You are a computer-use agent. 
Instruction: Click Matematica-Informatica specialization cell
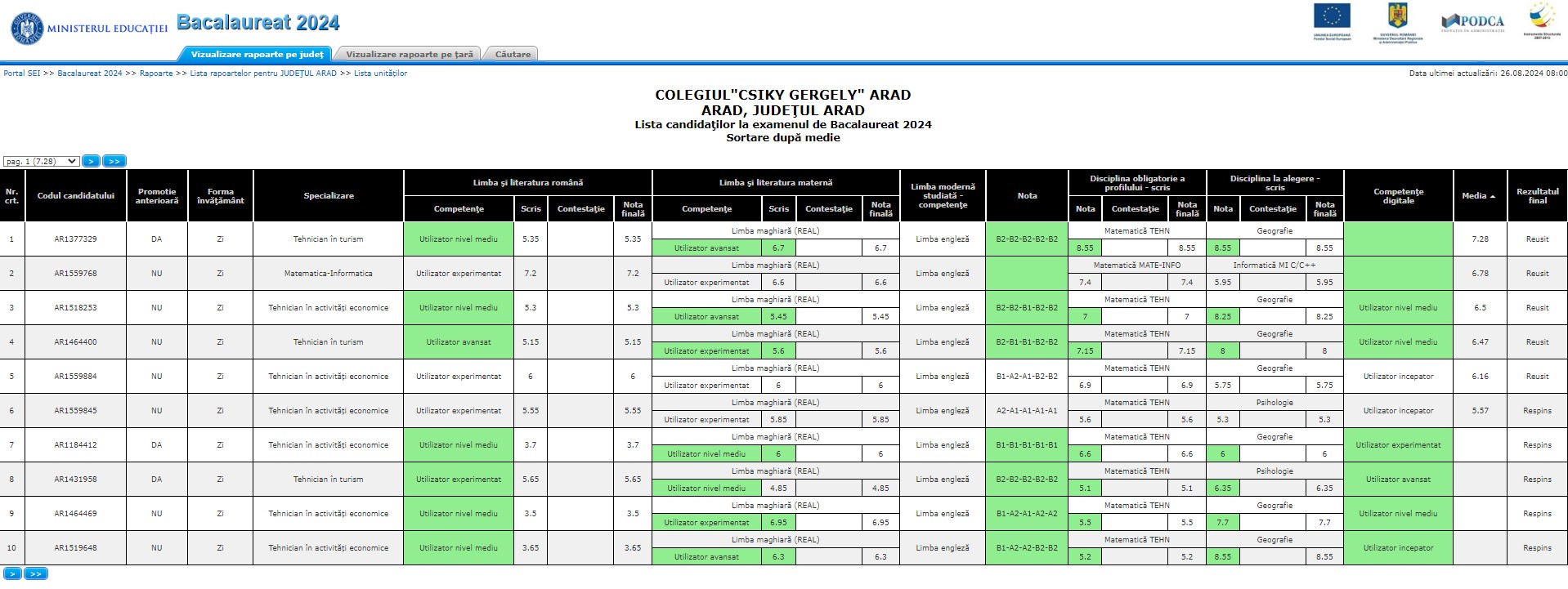click(x=329, y=274)
